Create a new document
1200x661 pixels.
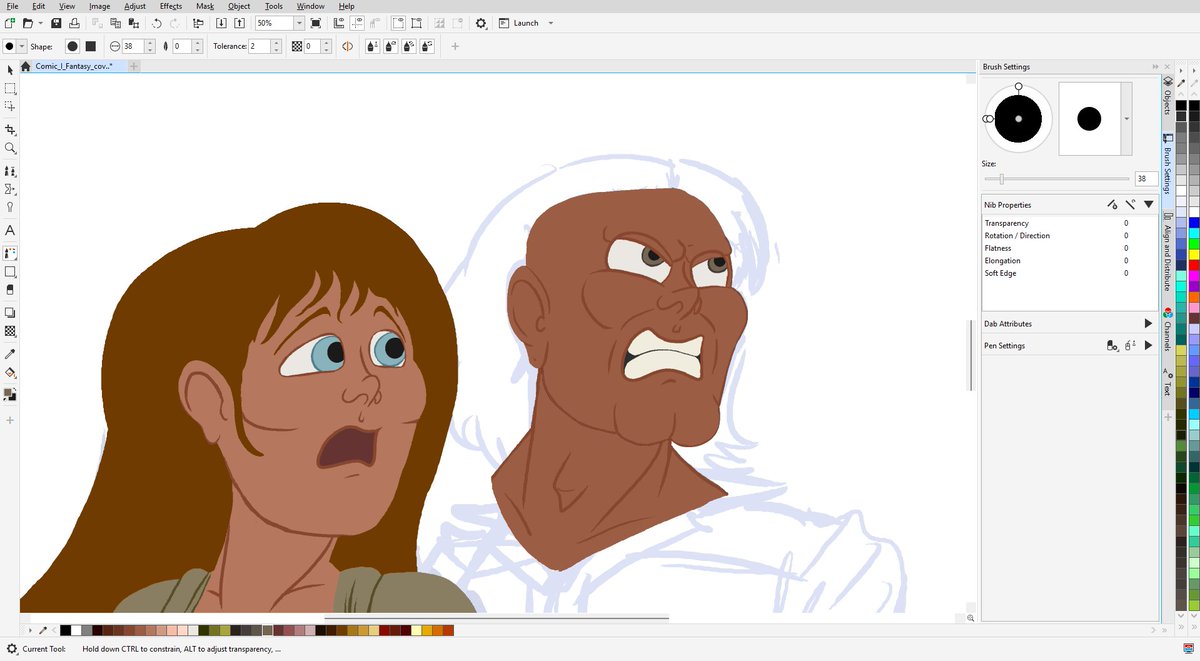(x=10, y=23)
